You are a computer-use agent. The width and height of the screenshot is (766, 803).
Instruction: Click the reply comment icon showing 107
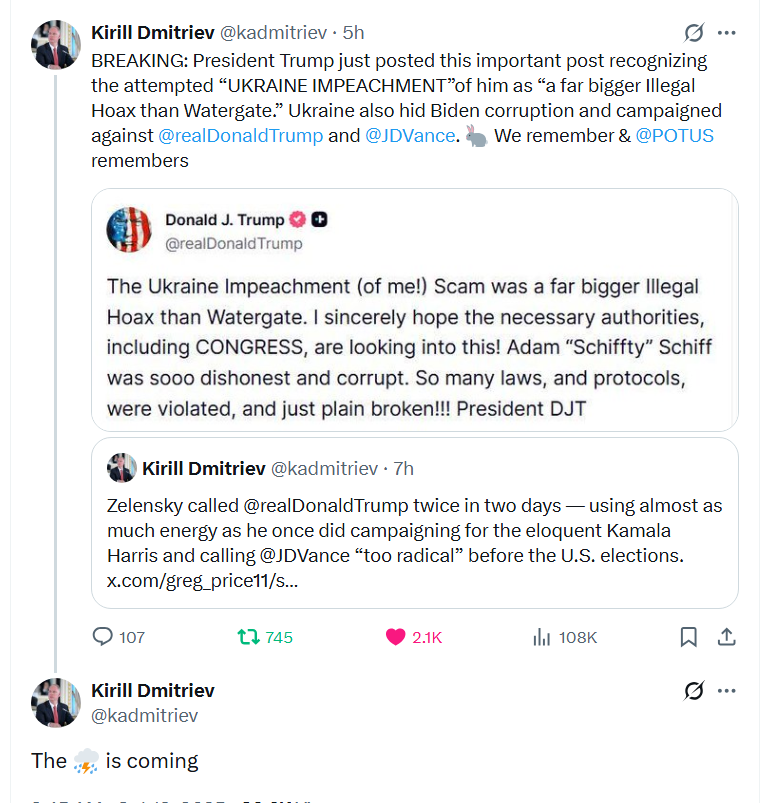click(x=103, y=637)
